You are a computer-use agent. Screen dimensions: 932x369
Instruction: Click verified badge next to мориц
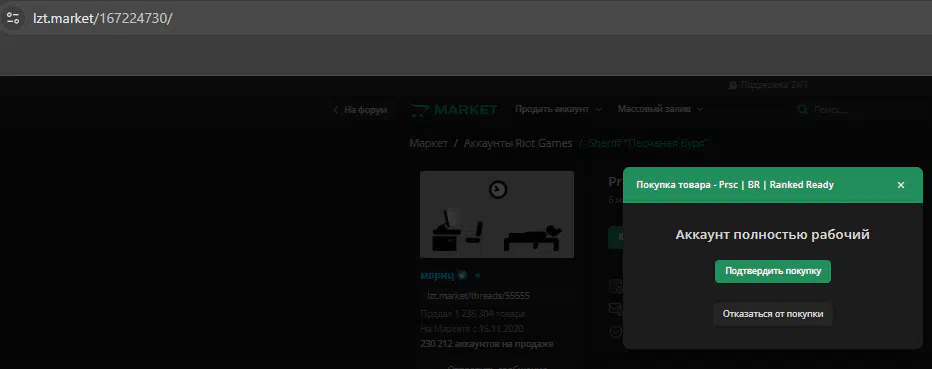click(461, 276)
